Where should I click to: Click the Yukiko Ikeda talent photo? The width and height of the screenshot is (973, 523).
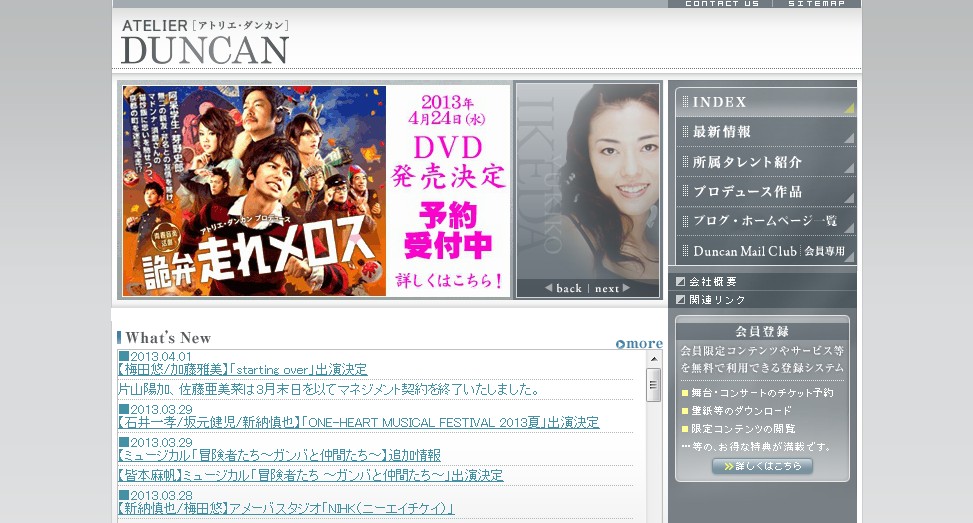tap(588, 182)
